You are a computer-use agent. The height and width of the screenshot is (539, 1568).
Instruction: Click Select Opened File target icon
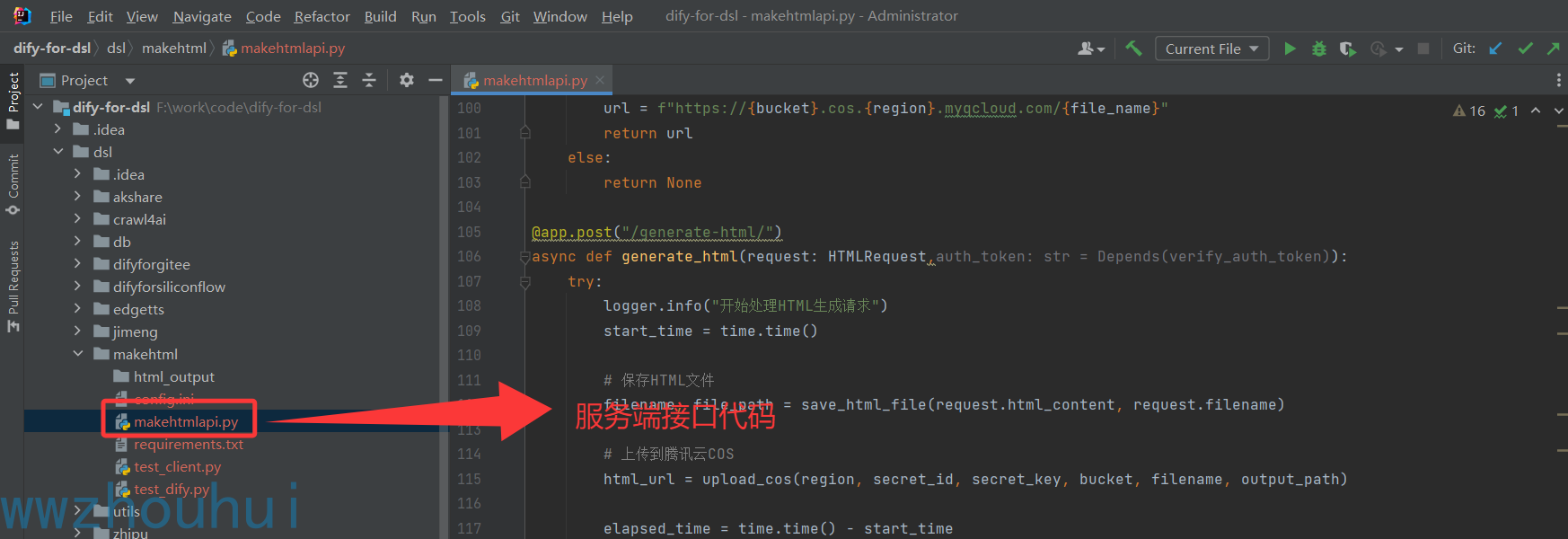[311, 80]
